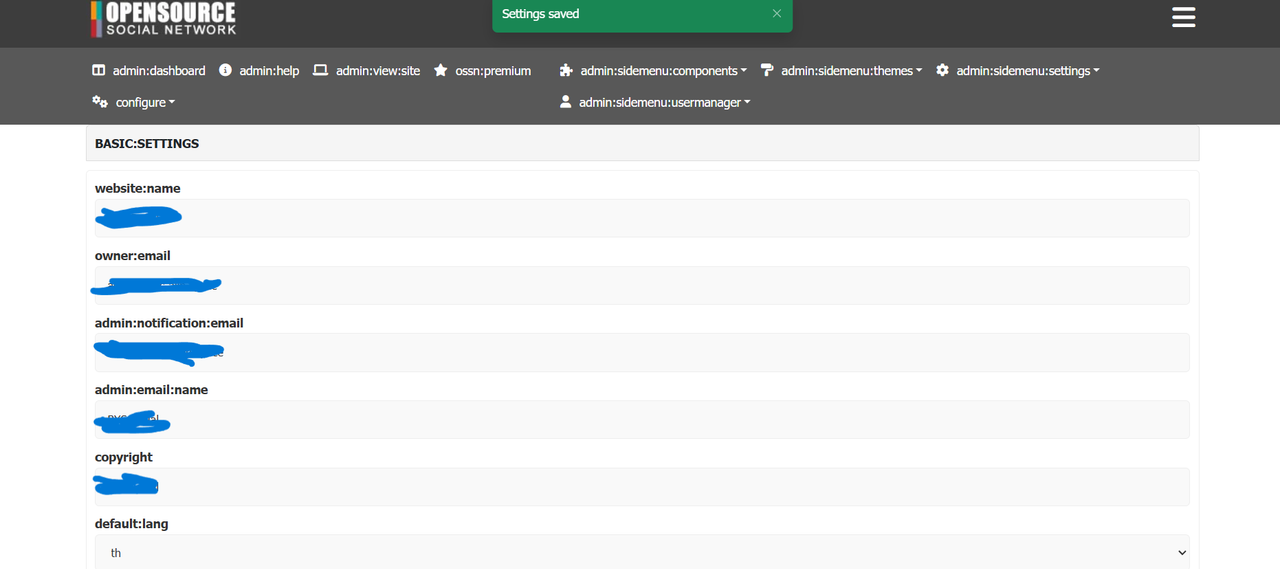Expand the configure dropdown
Screen dimensions: 1280x569
point(145,103)
